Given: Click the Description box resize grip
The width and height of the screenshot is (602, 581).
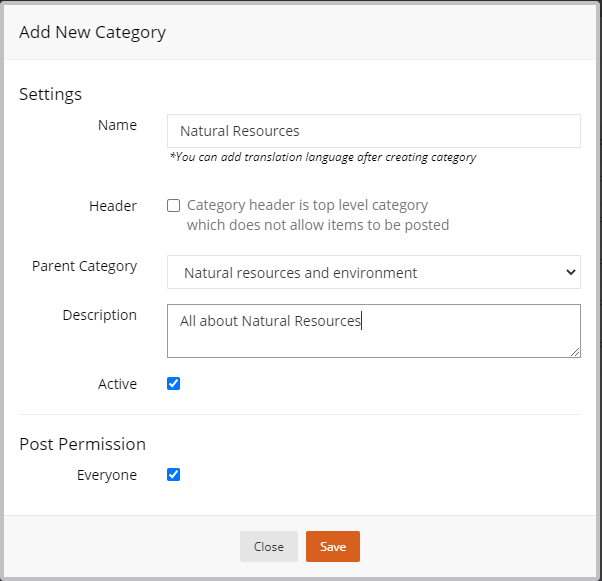Looking at the screenshot, I should tap(575, 352).
